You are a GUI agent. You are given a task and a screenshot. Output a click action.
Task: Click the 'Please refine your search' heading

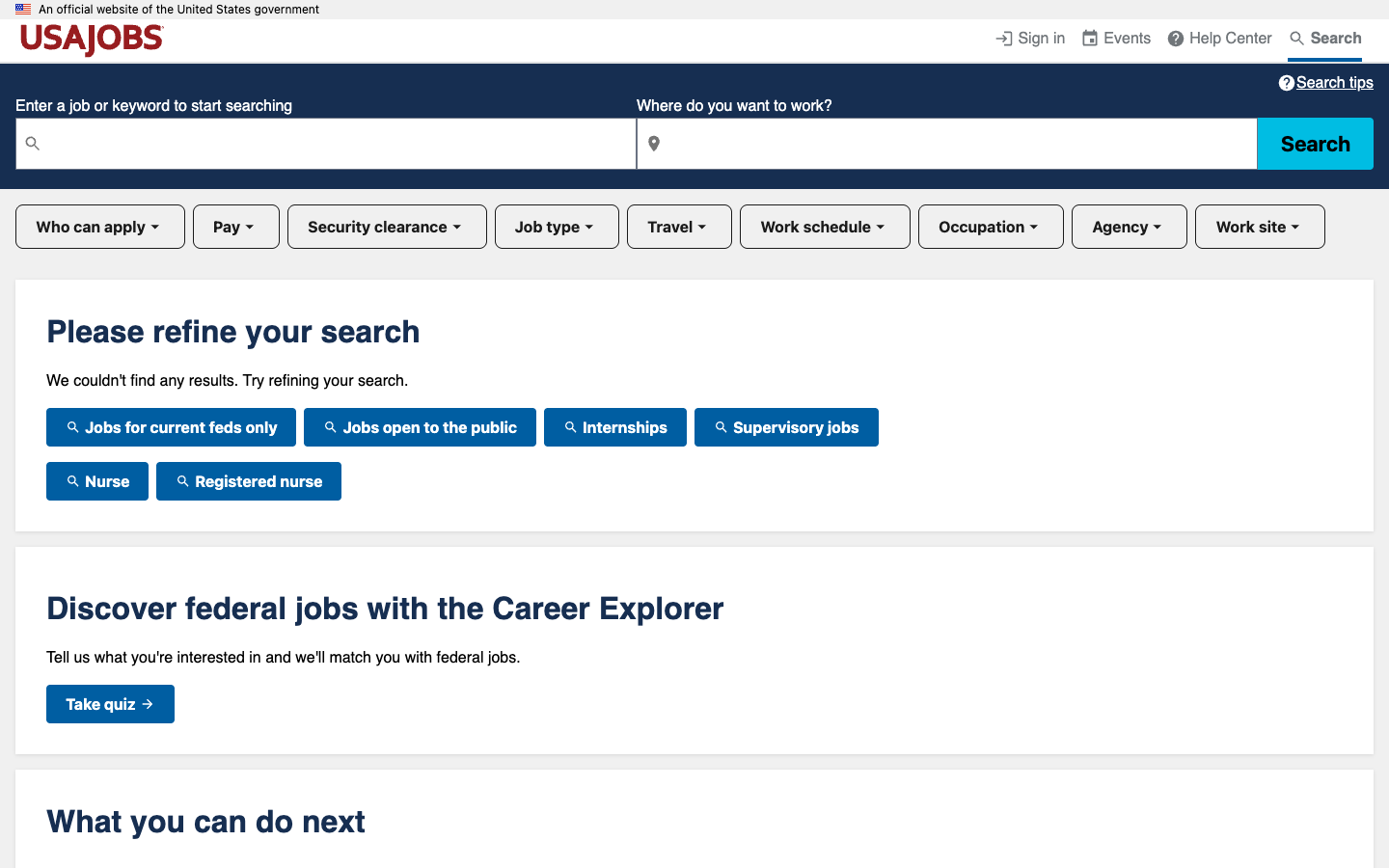pyautogui.click(x=233, y=332)
